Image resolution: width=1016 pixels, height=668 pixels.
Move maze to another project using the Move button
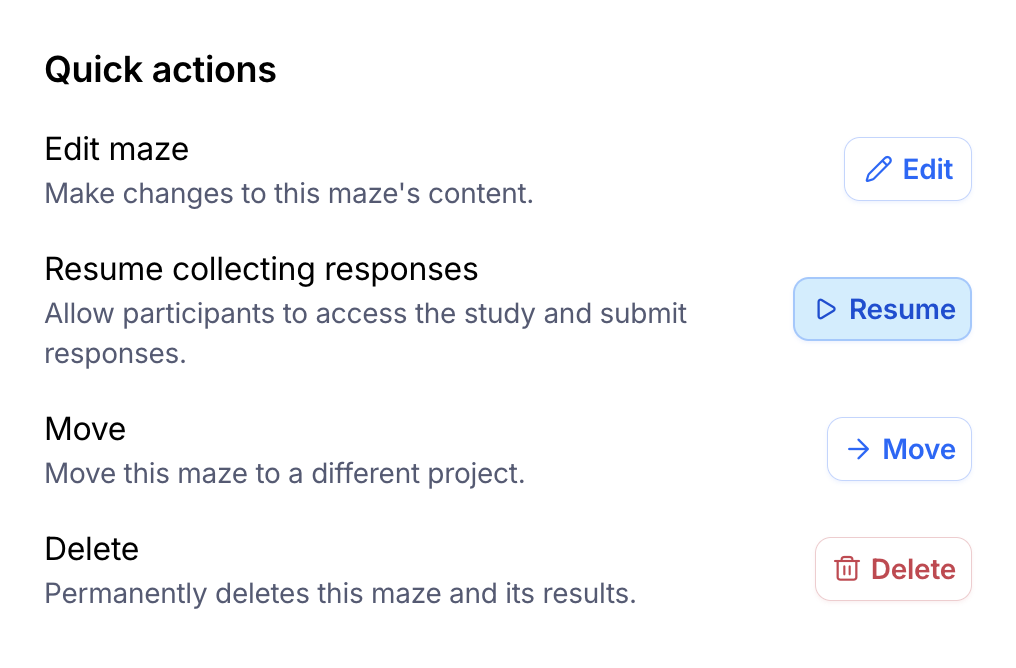click(x=899, y=450)
